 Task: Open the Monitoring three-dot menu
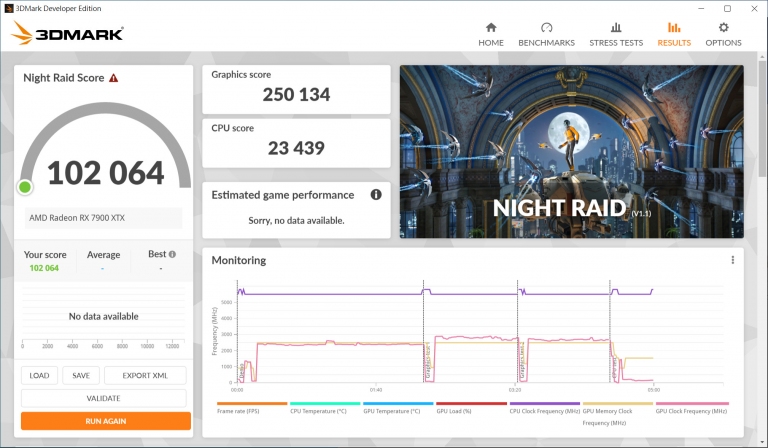(x=732, y=260)
